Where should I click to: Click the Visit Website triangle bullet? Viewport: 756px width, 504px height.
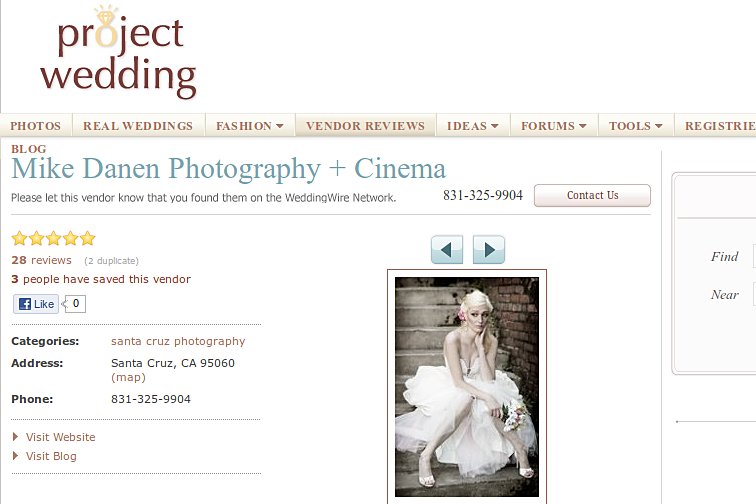tap(15, 436)
